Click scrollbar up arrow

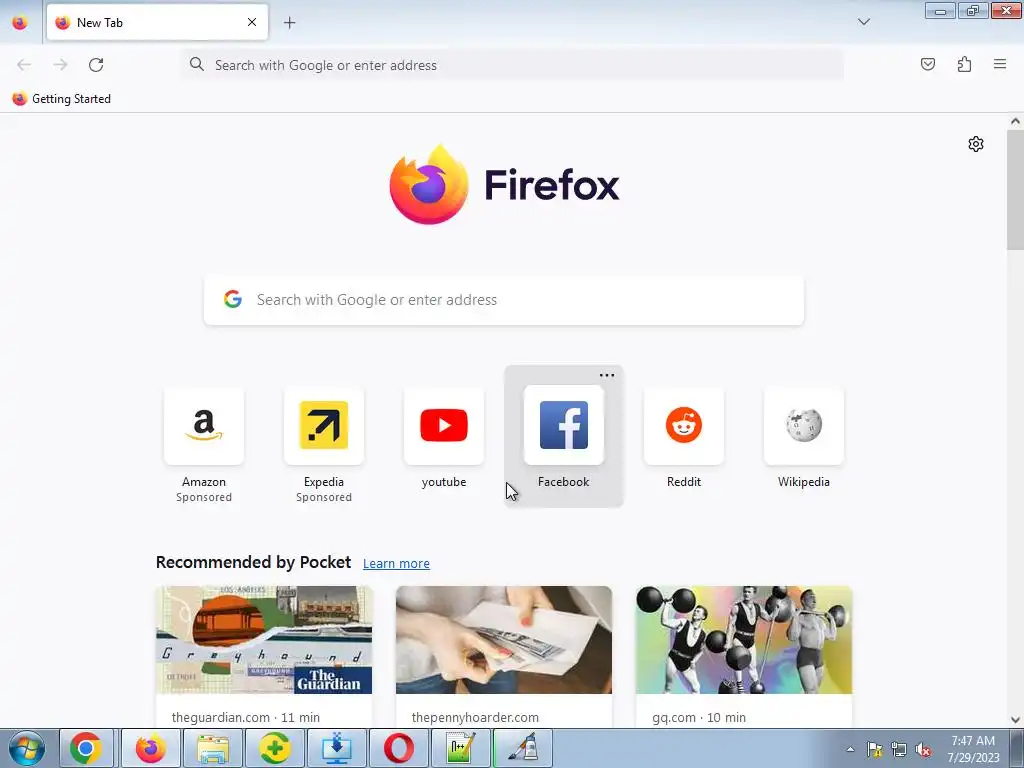point(1015,121)
